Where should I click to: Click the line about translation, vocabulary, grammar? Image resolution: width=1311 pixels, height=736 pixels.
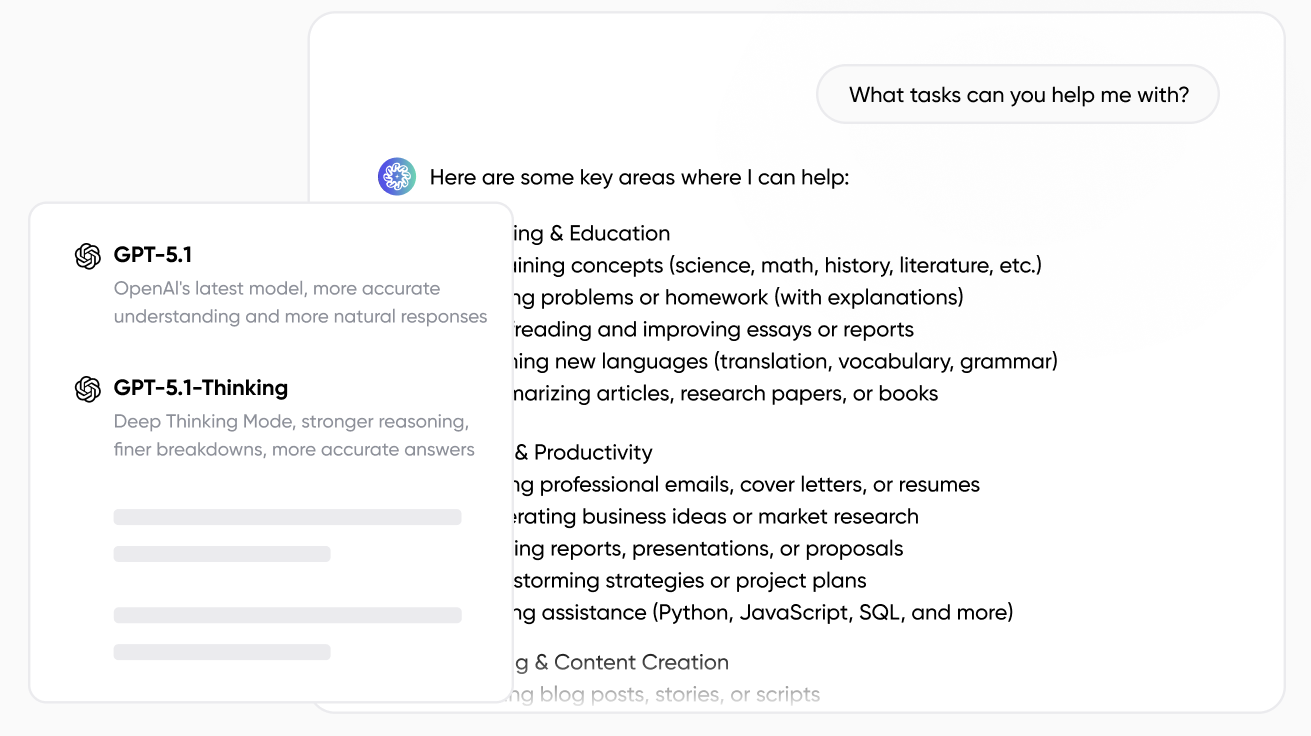click(x=786, y=361)
